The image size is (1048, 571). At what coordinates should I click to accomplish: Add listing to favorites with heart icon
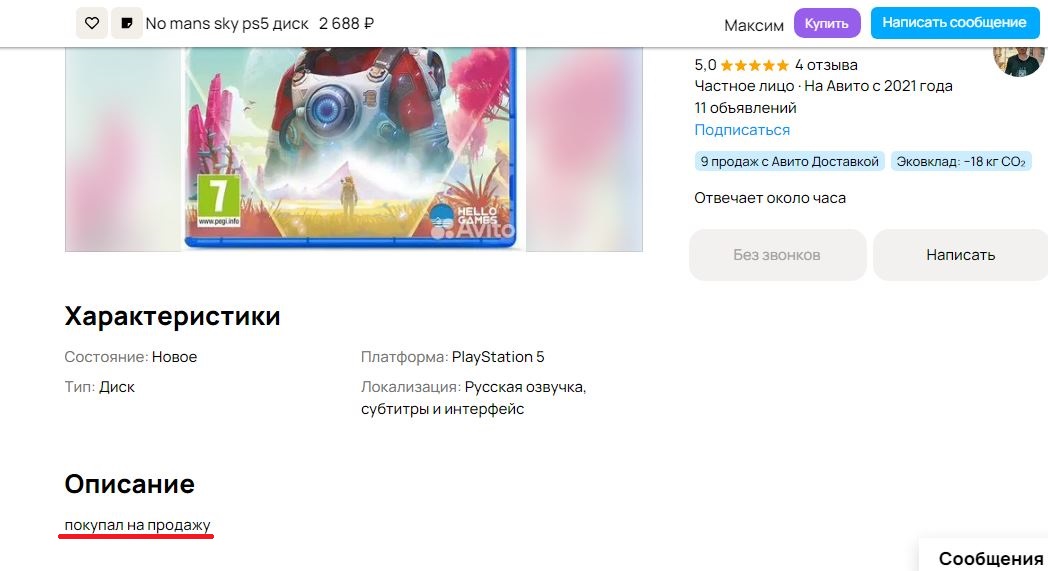[x=92, y=23]
